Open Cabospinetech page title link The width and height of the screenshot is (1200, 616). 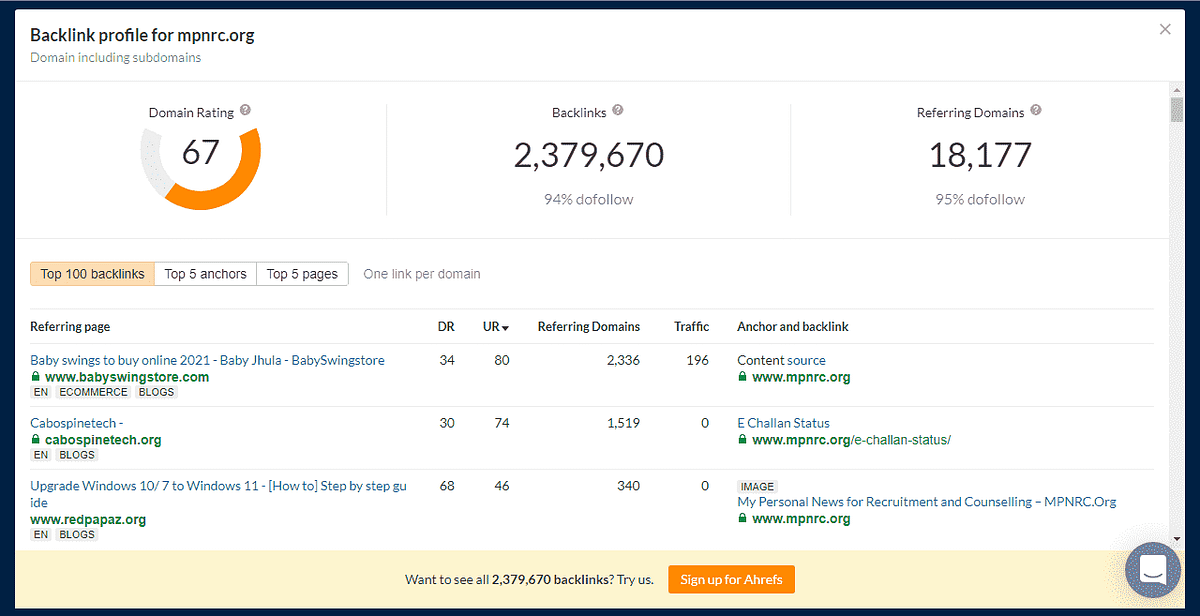pyautogui.click(x=77, y=423)
